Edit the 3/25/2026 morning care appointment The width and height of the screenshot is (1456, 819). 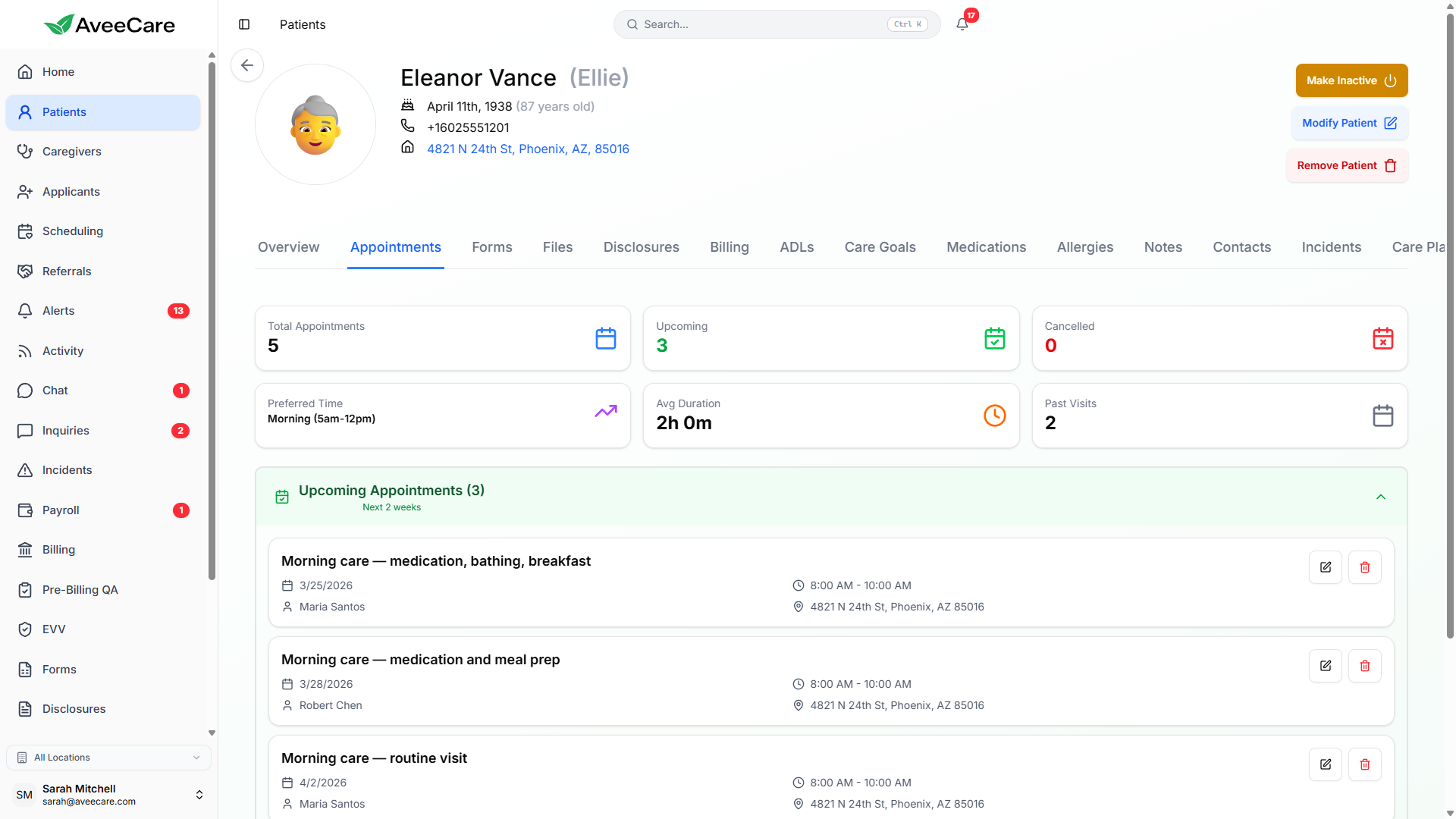1325,567
